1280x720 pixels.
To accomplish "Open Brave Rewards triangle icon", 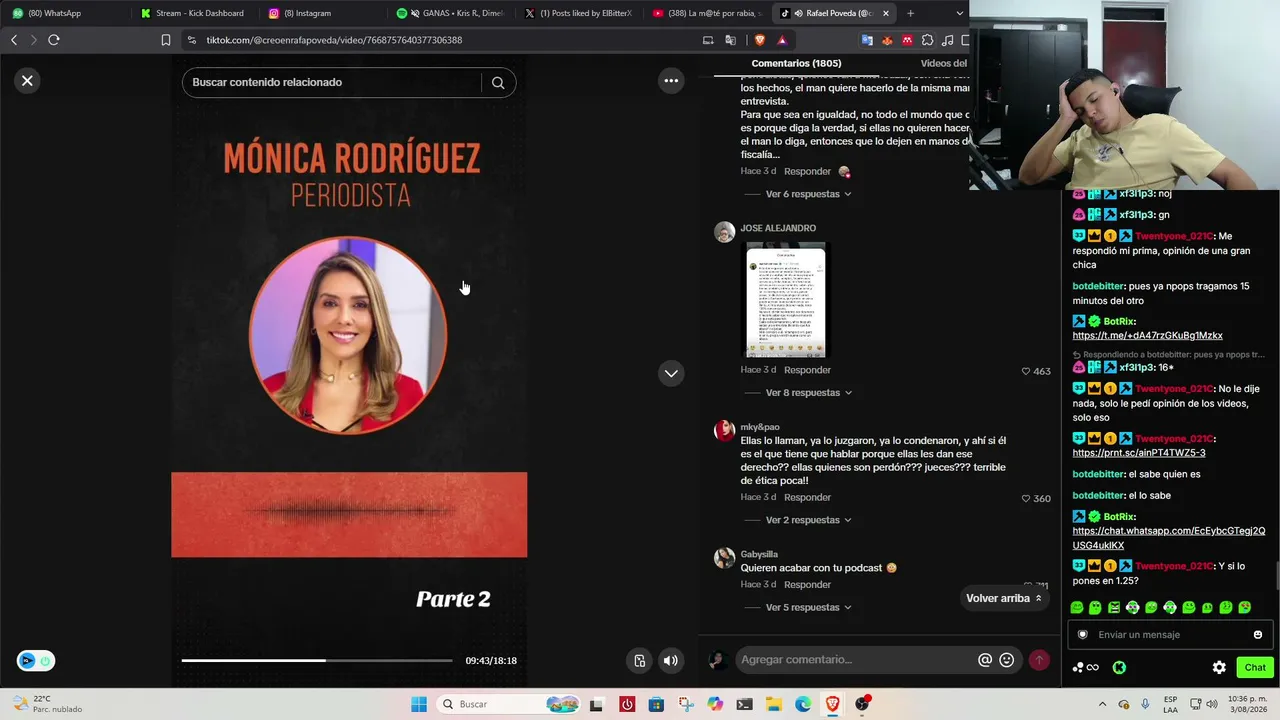I will pyautogui.click(x=782, y=40).
